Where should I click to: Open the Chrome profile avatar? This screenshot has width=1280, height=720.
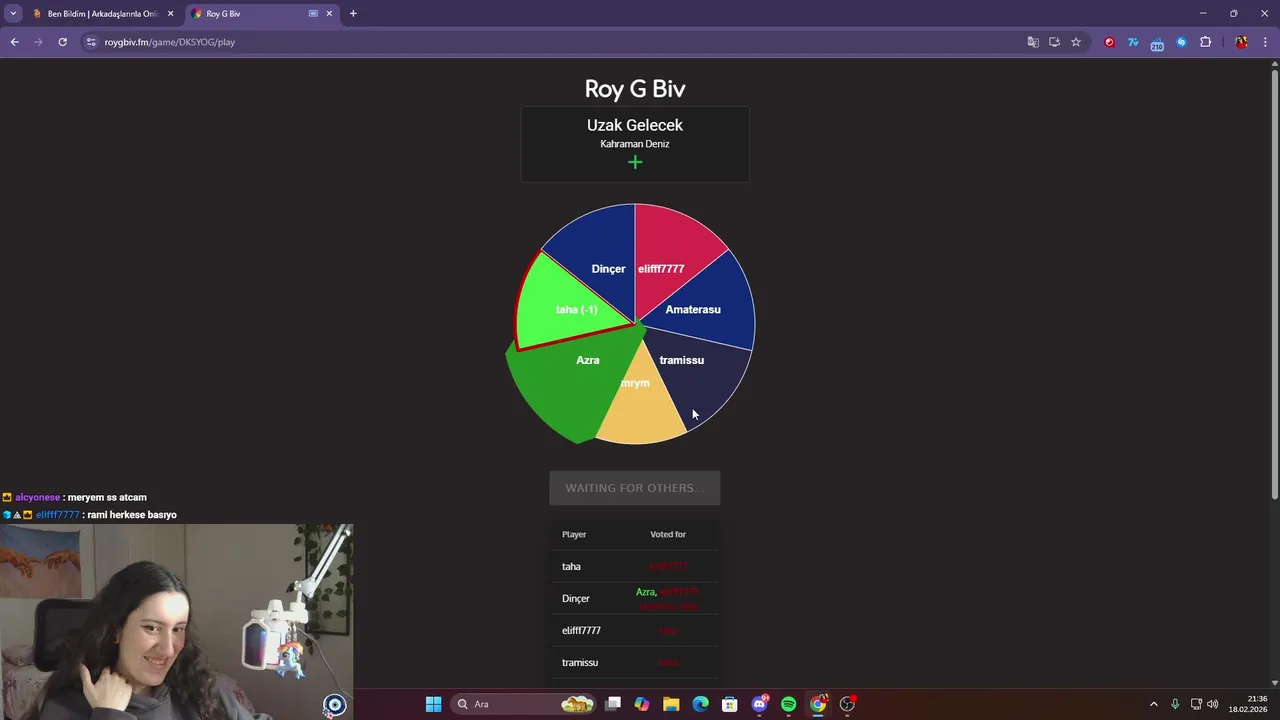pos(1241,42)
